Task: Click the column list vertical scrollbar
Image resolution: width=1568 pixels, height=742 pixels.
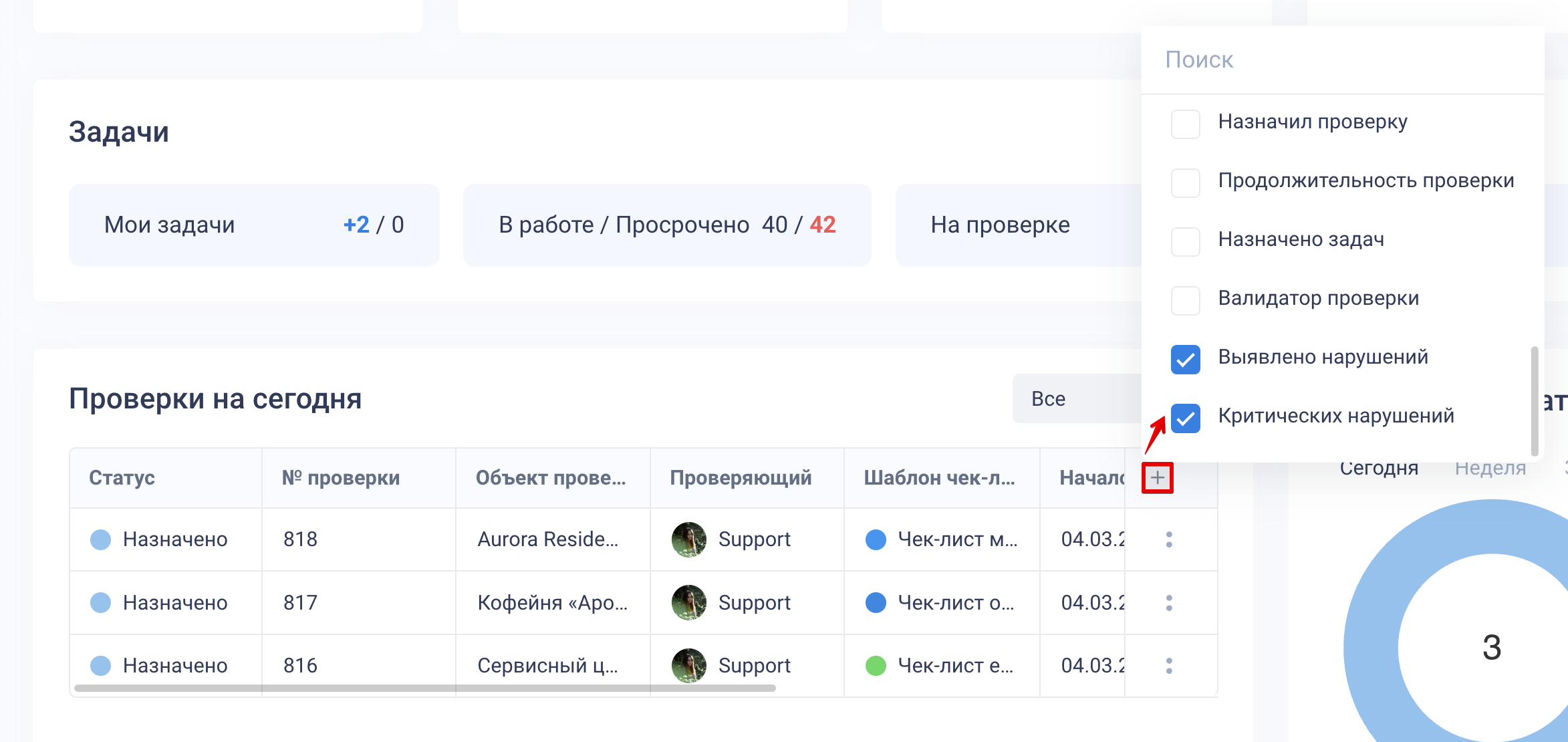Action: 1535,400
